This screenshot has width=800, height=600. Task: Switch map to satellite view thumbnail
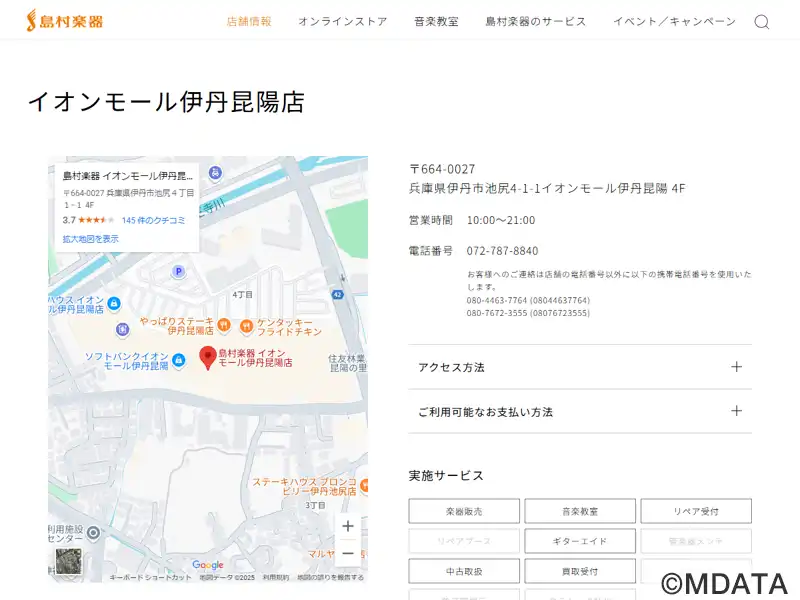tap(68, 561)
